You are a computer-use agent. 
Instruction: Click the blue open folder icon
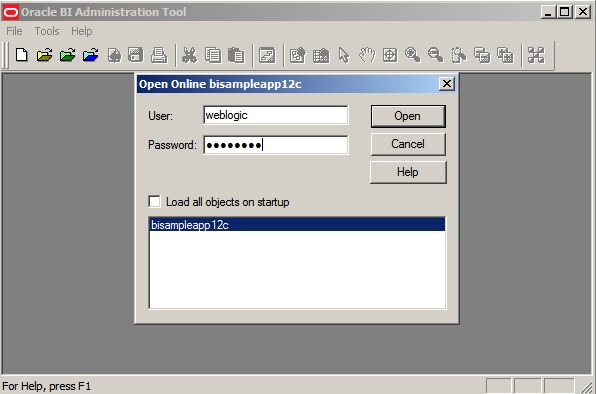pyautogui.click(x=90, y=55)
